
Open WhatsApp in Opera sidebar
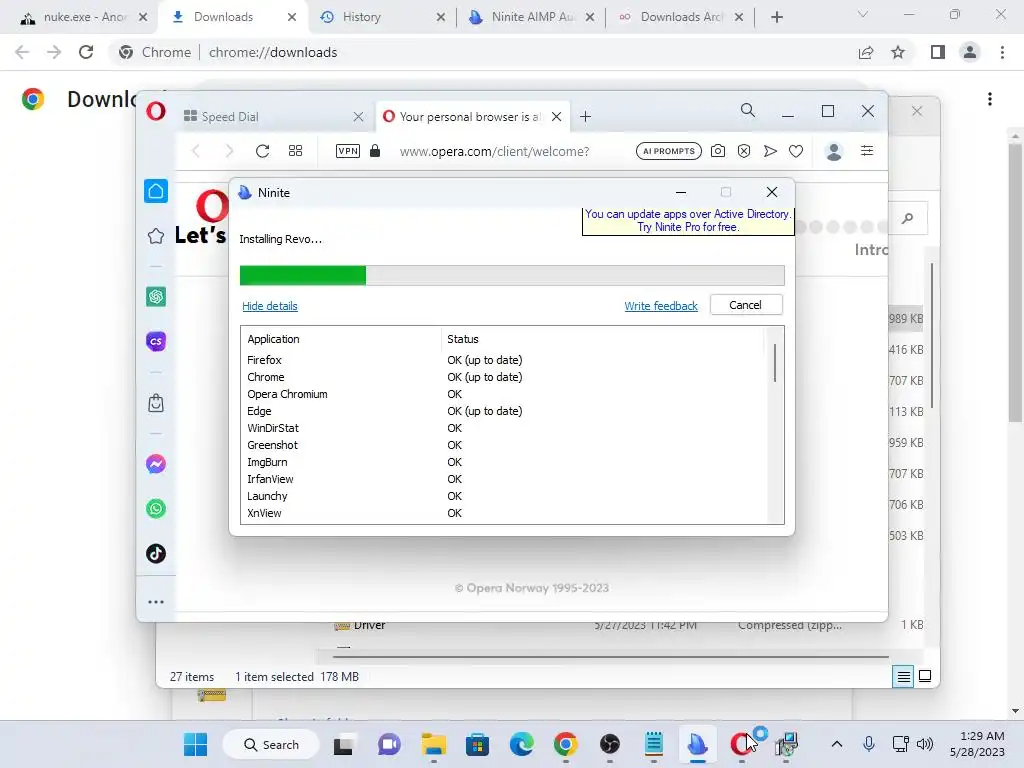coord(156,509)
